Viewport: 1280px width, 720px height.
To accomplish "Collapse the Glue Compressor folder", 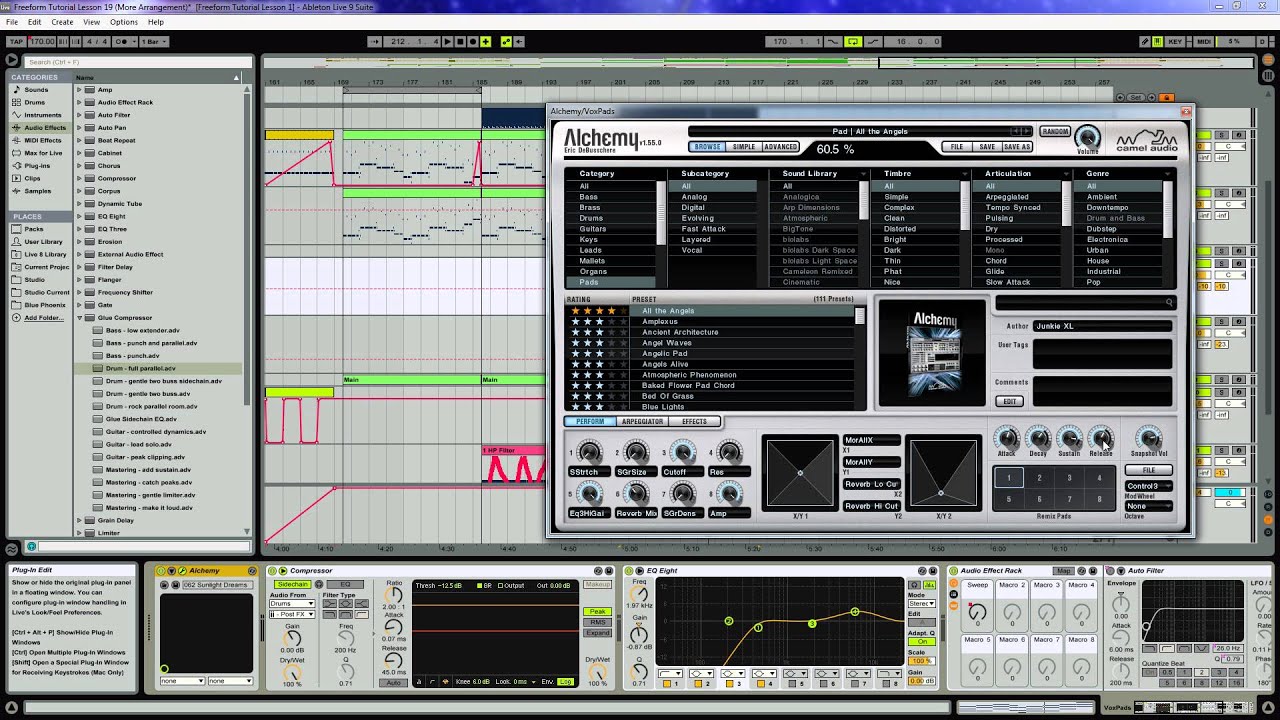I will pyautogui.click(x=80, y=318).
